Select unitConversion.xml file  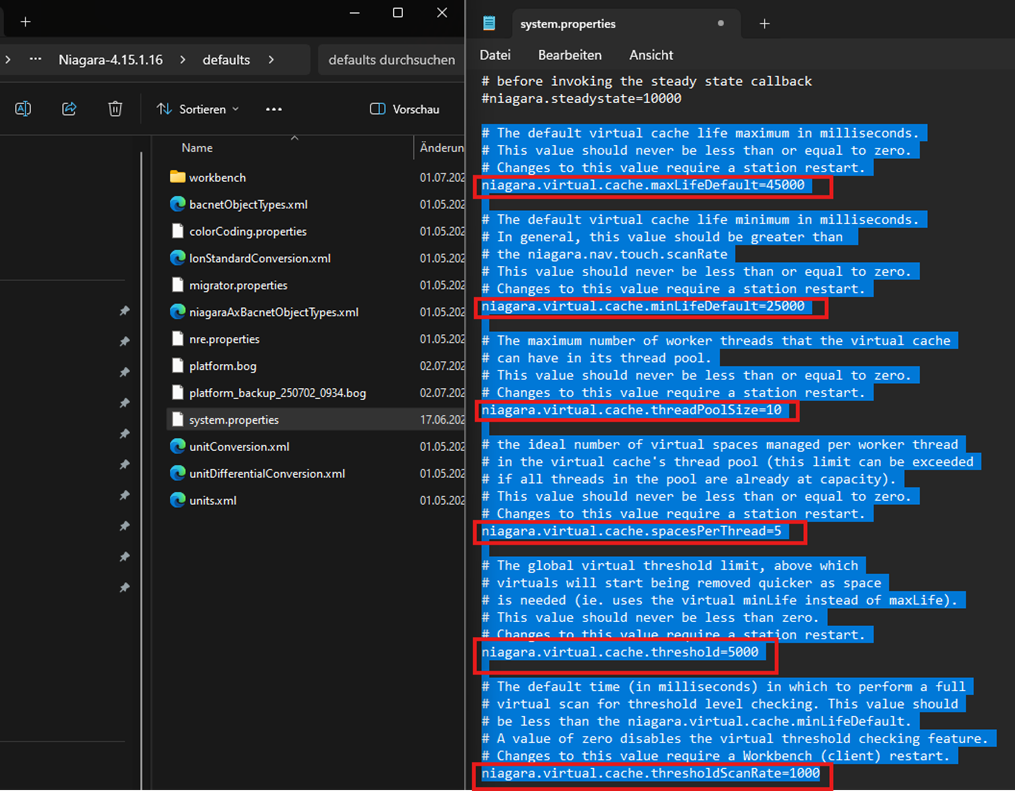(239, 447)
